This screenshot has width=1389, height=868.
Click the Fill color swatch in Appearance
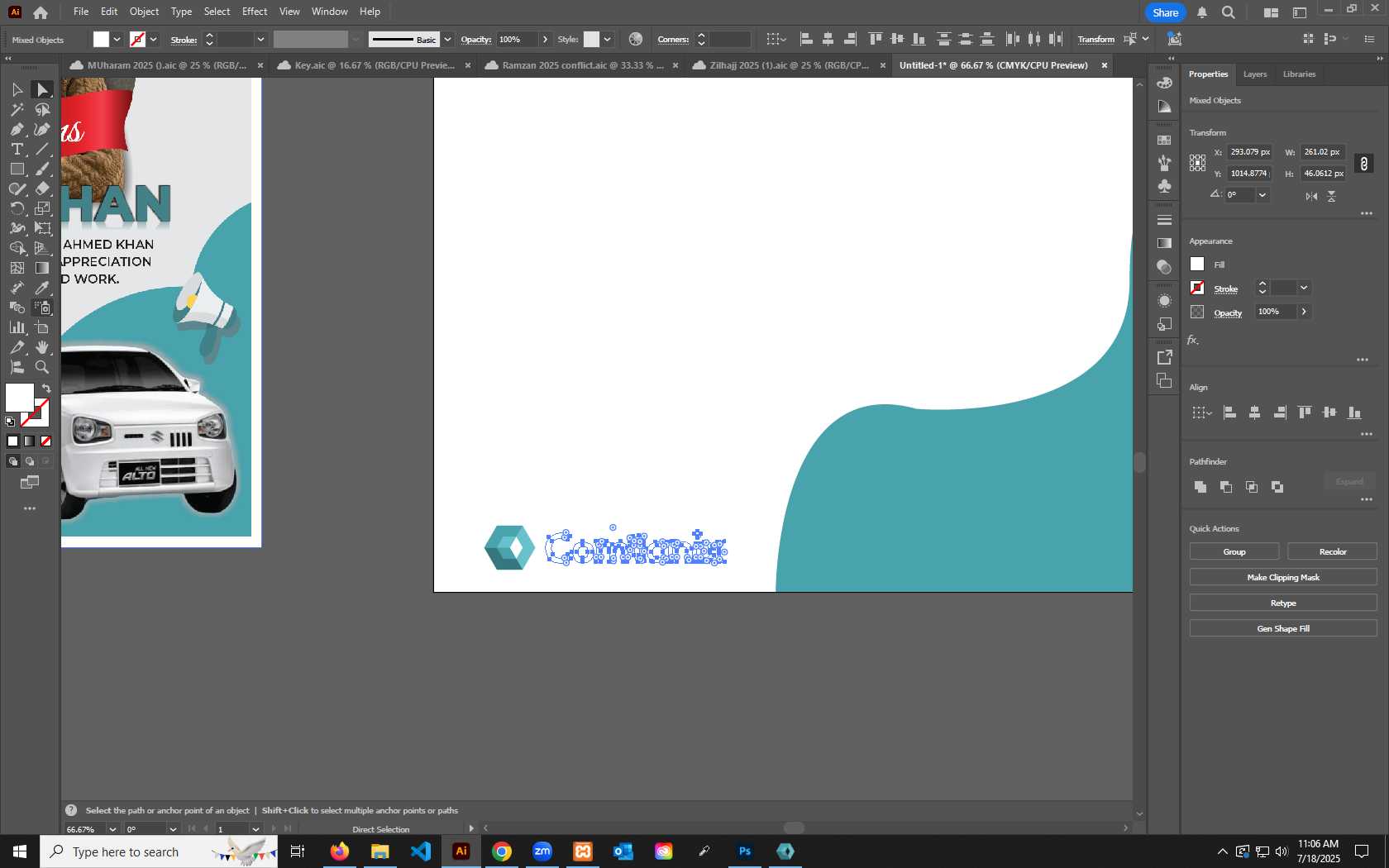(1197, 264)
